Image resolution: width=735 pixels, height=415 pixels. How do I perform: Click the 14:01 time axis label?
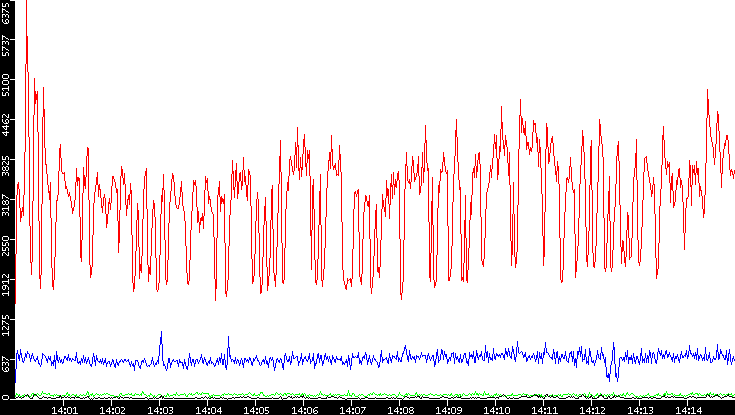[64, 410]
